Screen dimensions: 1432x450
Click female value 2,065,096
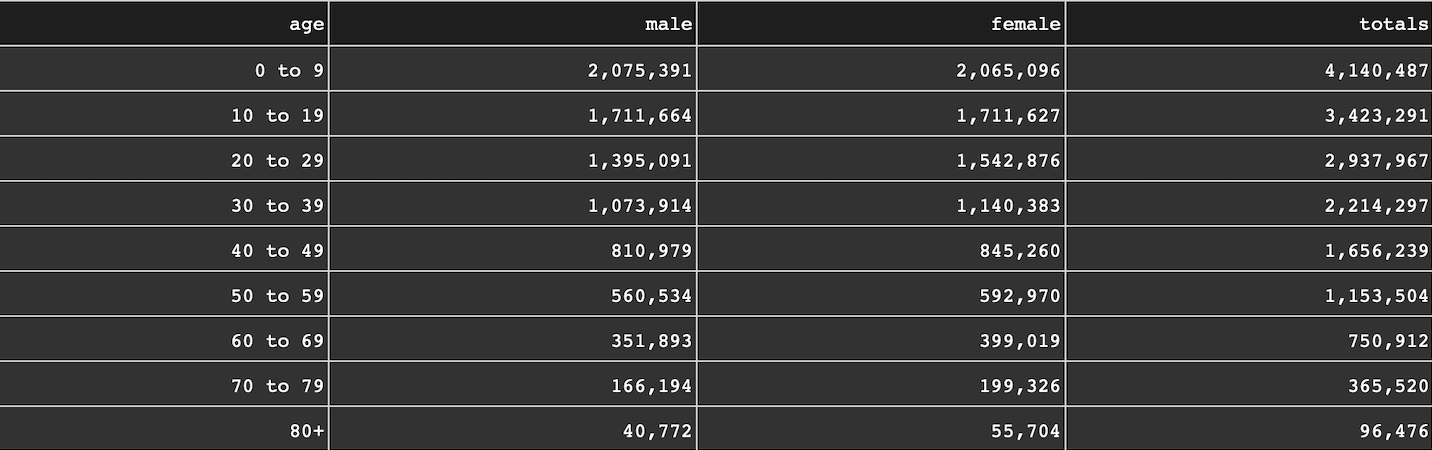tap(1008, 71)
